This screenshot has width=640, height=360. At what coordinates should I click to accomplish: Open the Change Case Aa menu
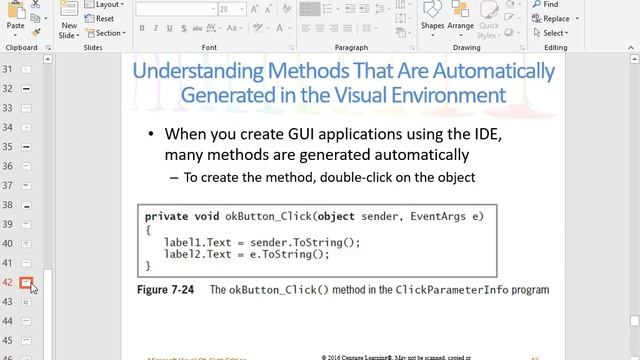(234, 28)
